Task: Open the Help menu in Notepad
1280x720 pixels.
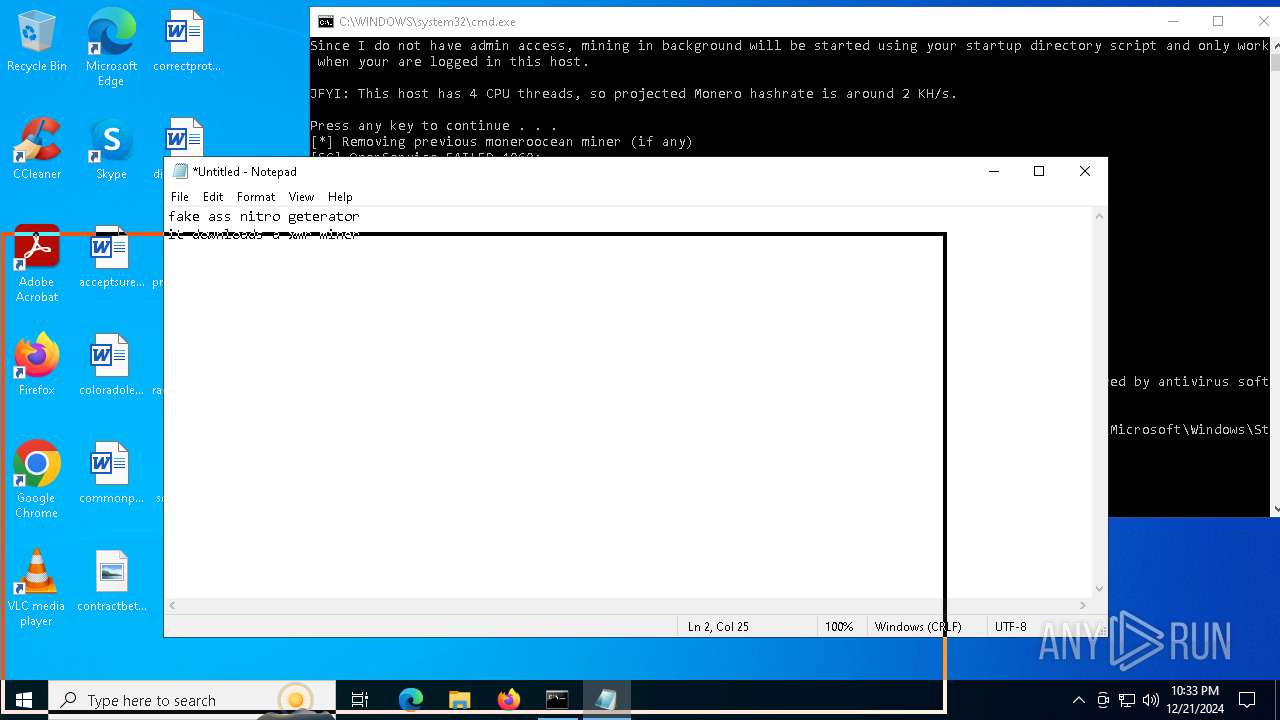Action: [x=340, y=197]
